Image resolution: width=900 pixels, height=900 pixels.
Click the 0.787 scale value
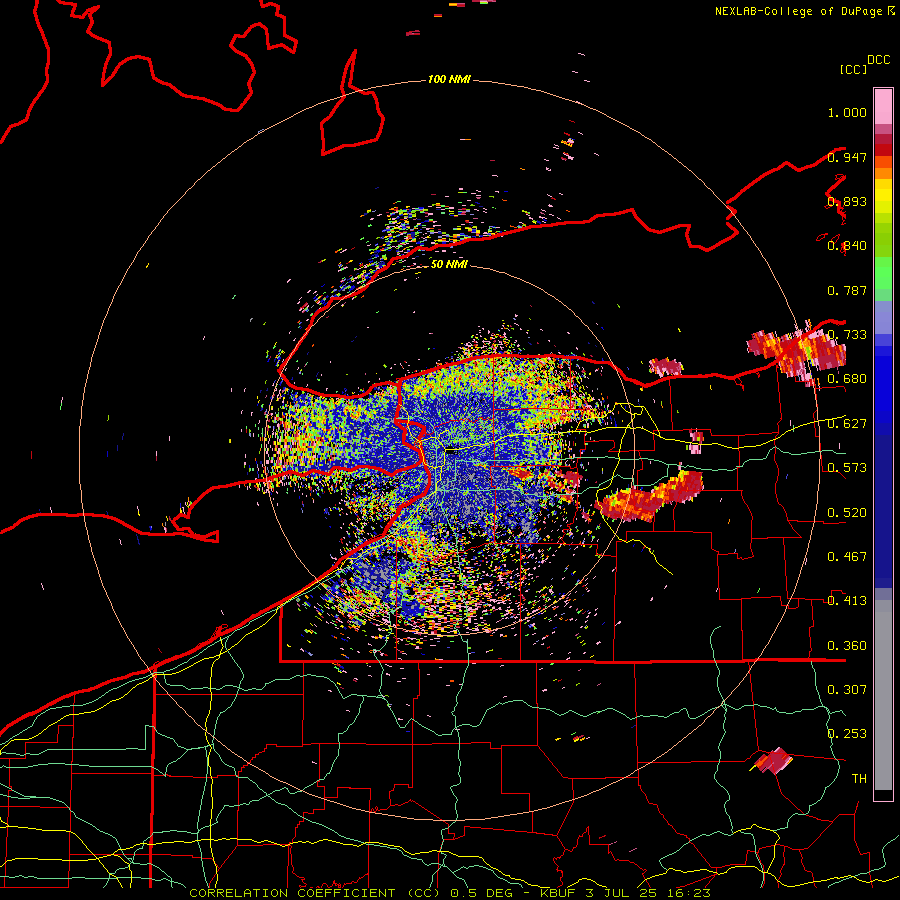point(847,290)
